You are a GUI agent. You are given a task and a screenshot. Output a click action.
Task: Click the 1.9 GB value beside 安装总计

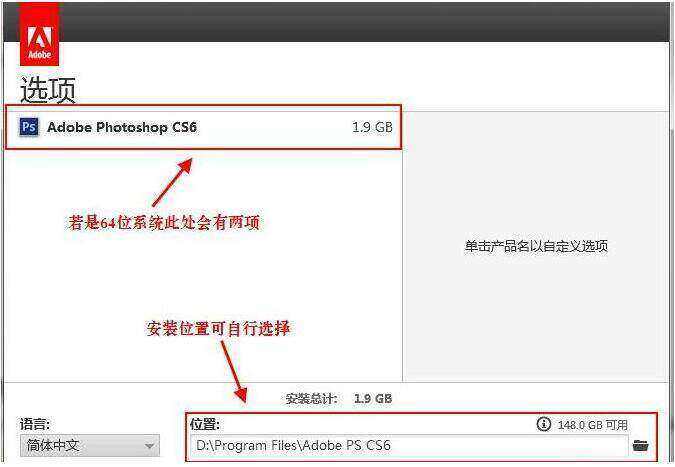[x=373, y=399]
